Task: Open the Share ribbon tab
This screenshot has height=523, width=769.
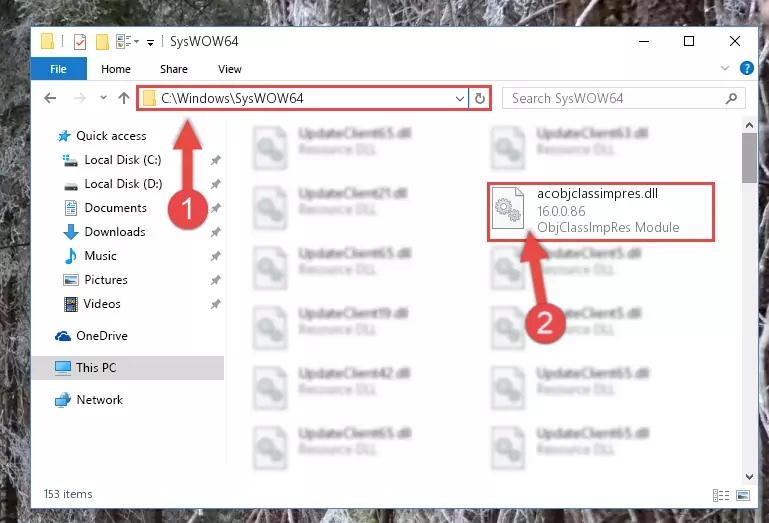Action: (174, 69)
